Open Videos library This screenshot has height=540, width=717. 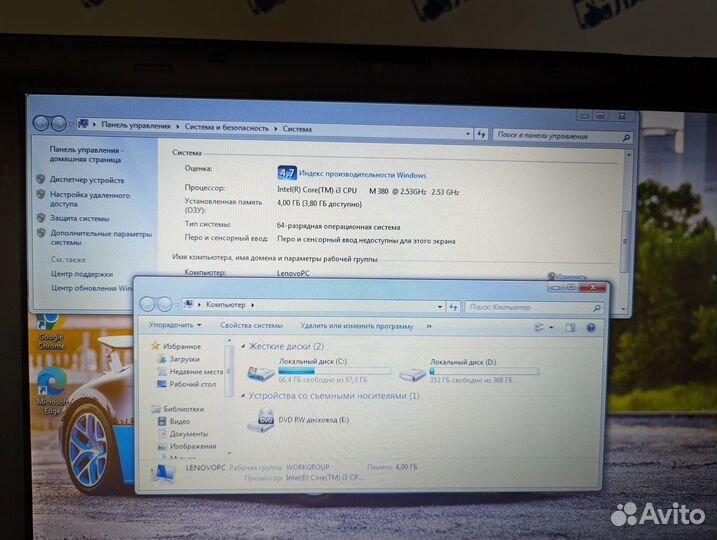click(x=180, y=421)
